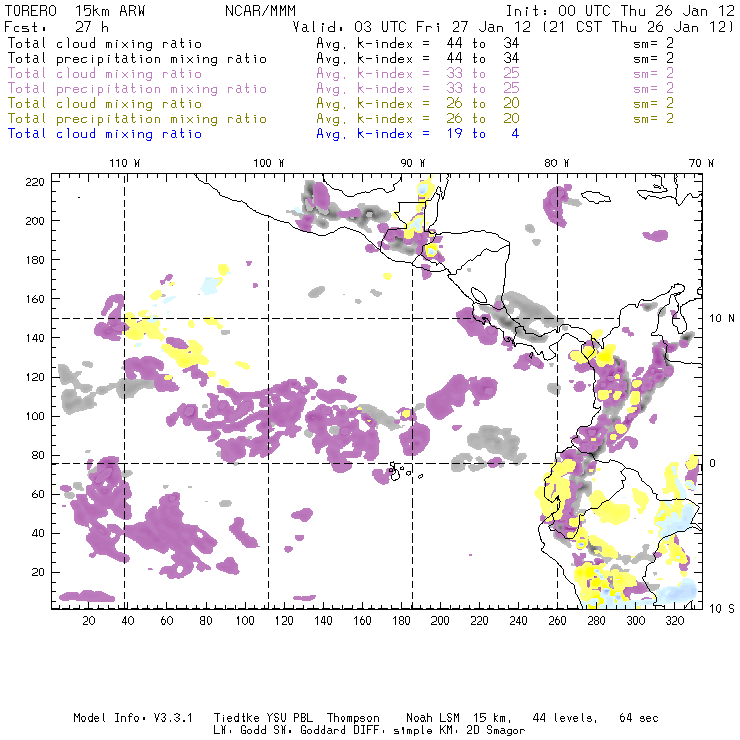
Task: Select the "44 levels," footer text
Action: pyautogui.click(x=565, y=718)
